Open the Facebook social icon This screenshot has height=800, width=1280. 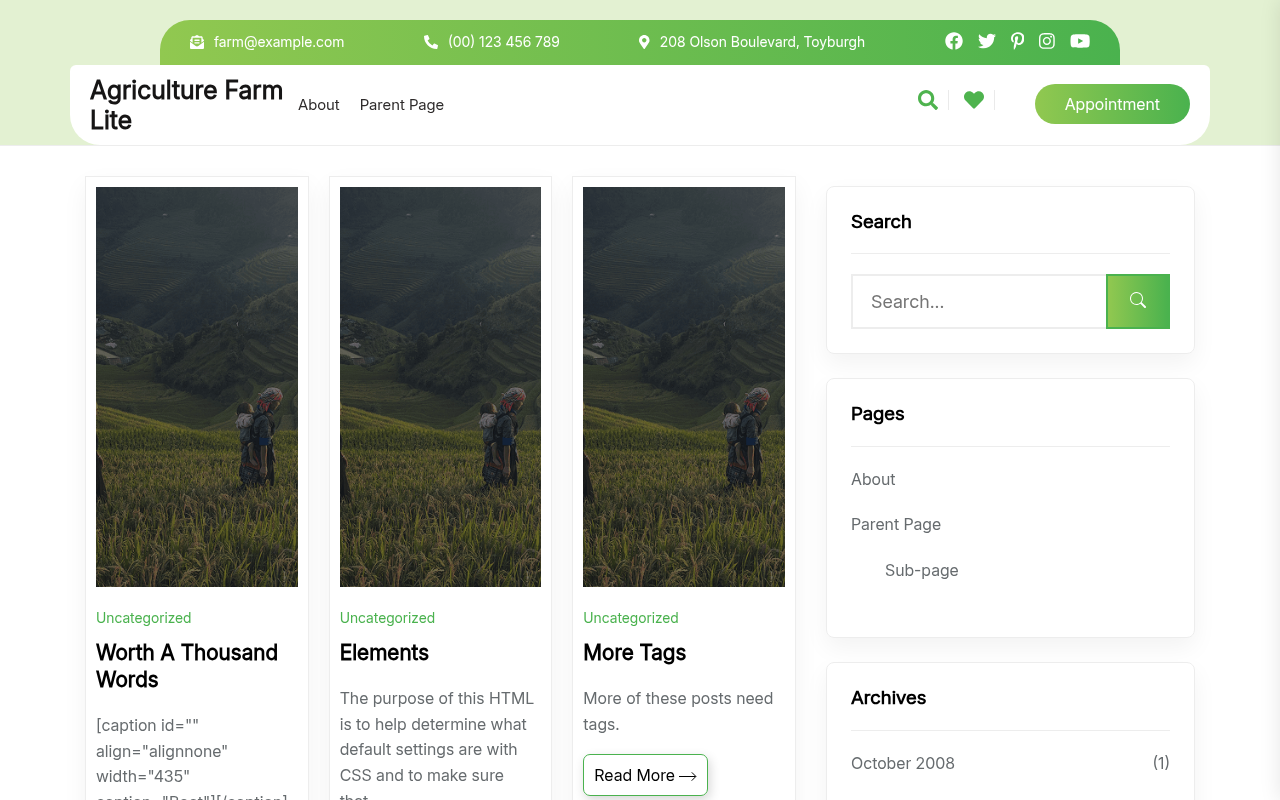tap(954, 41)
